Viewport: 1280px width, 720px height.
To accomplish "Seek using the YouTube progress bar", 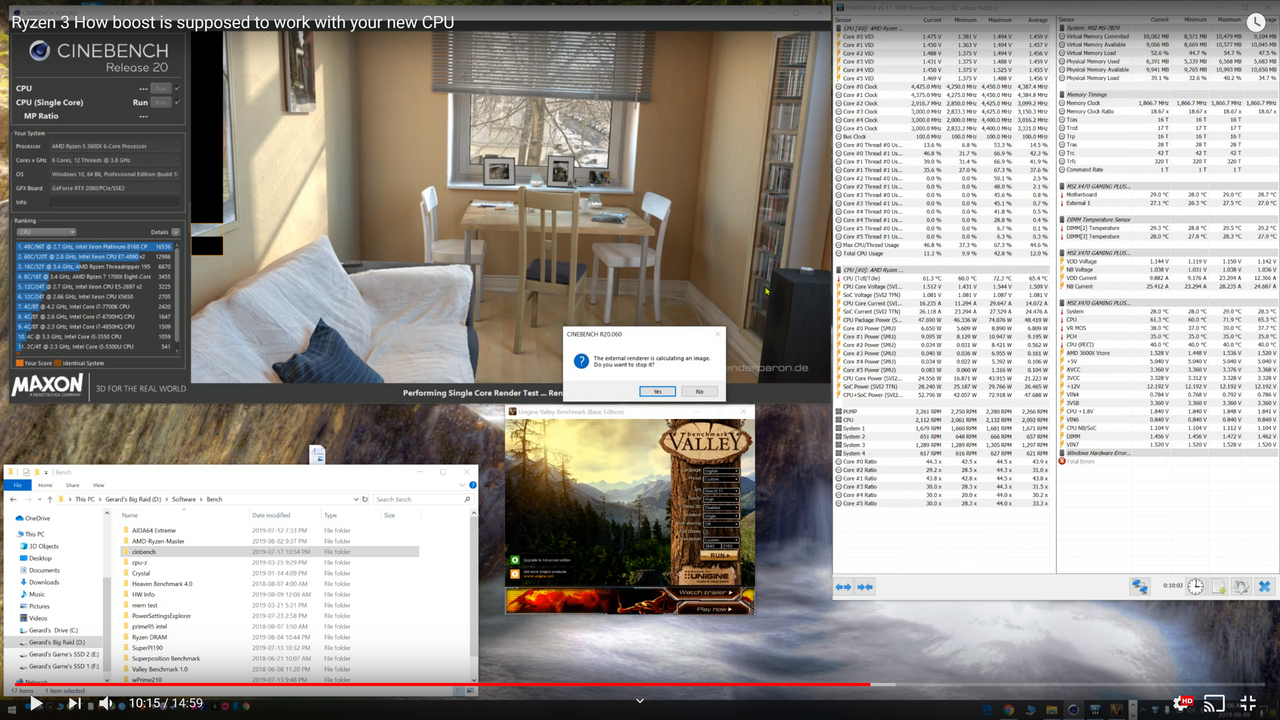I will coord(640,684).
